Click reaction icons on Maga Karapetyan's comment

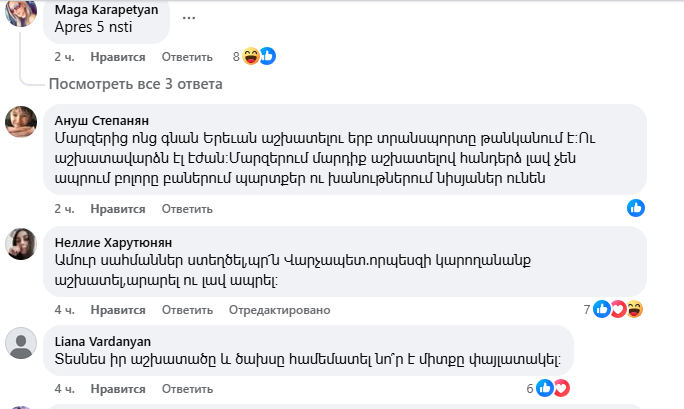pyautogui.click(x=259, y=57)
